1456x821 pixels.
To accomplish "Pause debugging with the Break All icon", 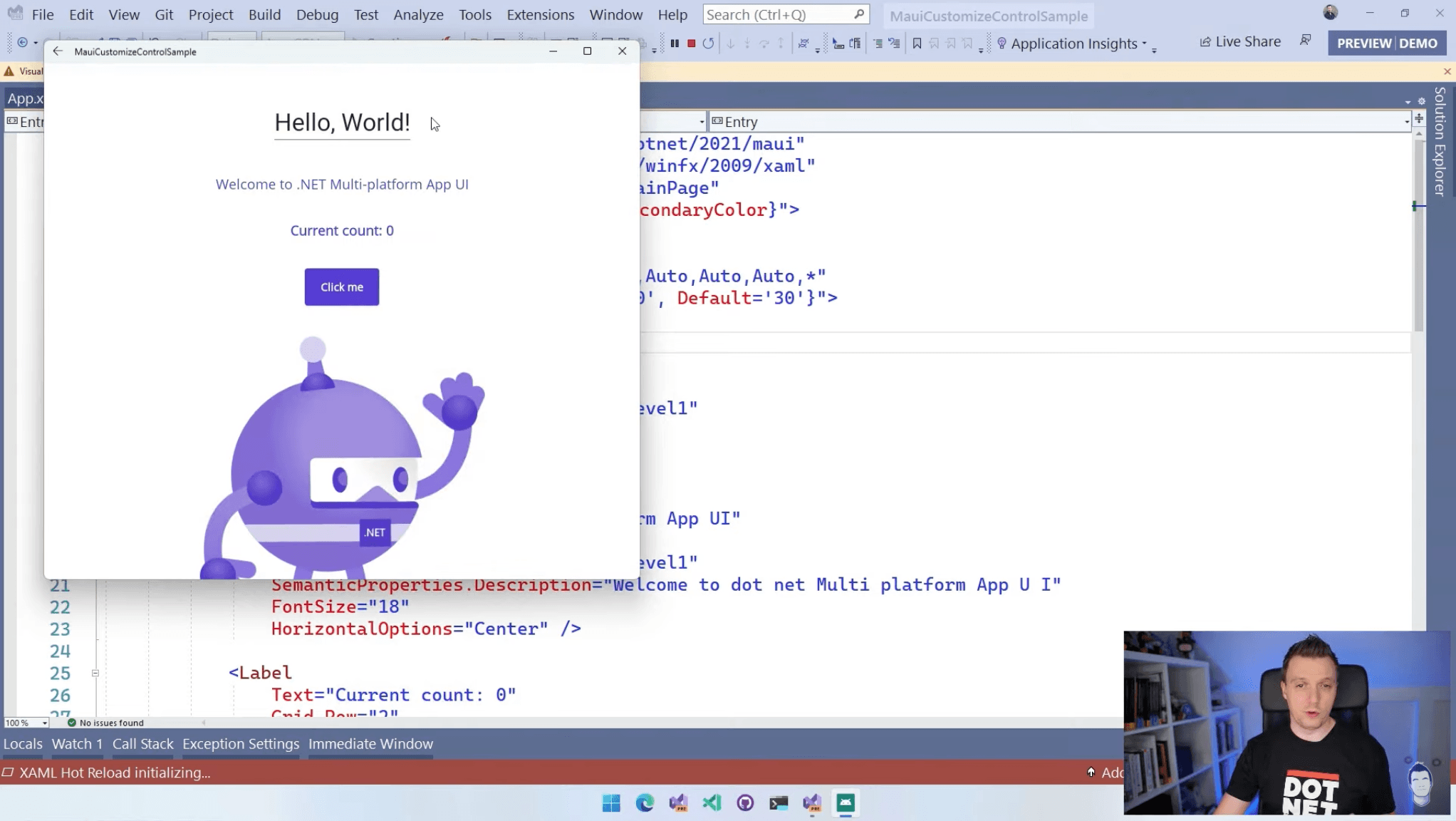I will pos(675,43).
